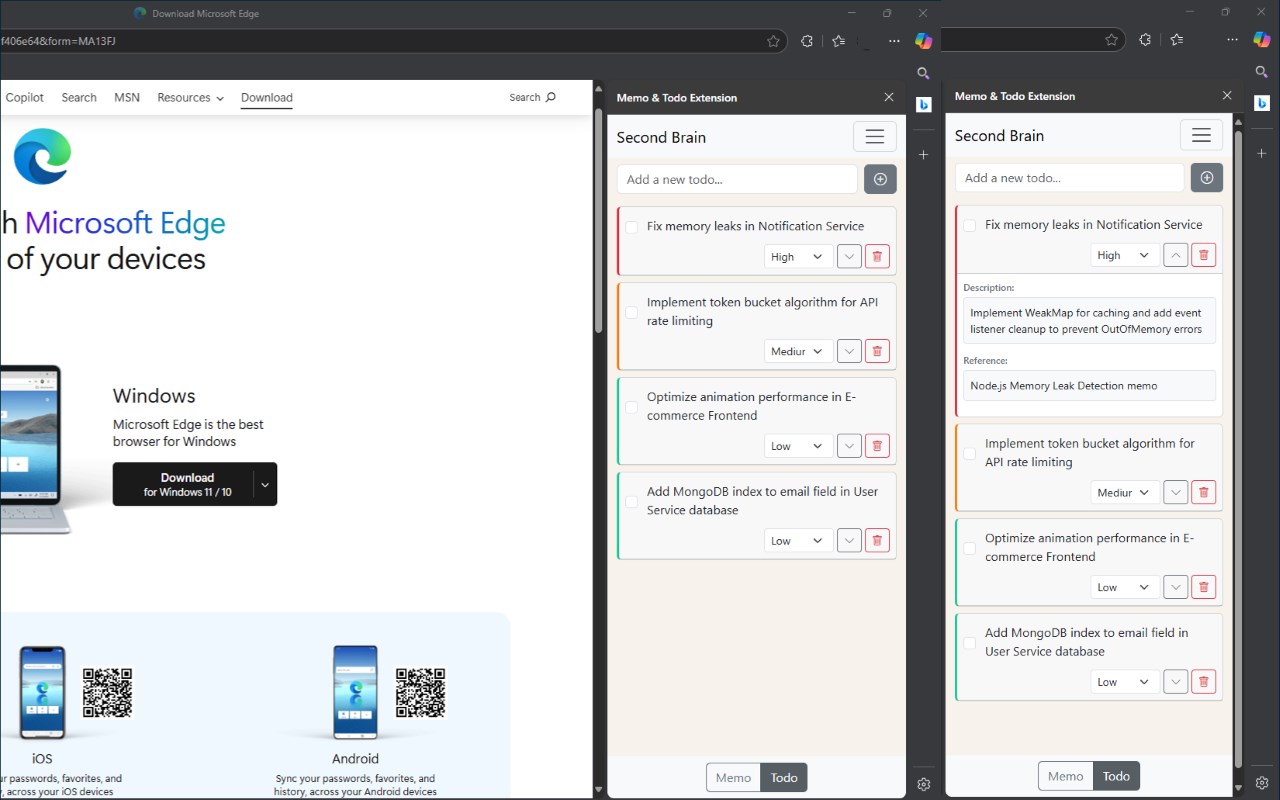Check 'Implement token bucket' todo in right panel
This screenshot has height=800, width=1280.
[x=970, y=453]
